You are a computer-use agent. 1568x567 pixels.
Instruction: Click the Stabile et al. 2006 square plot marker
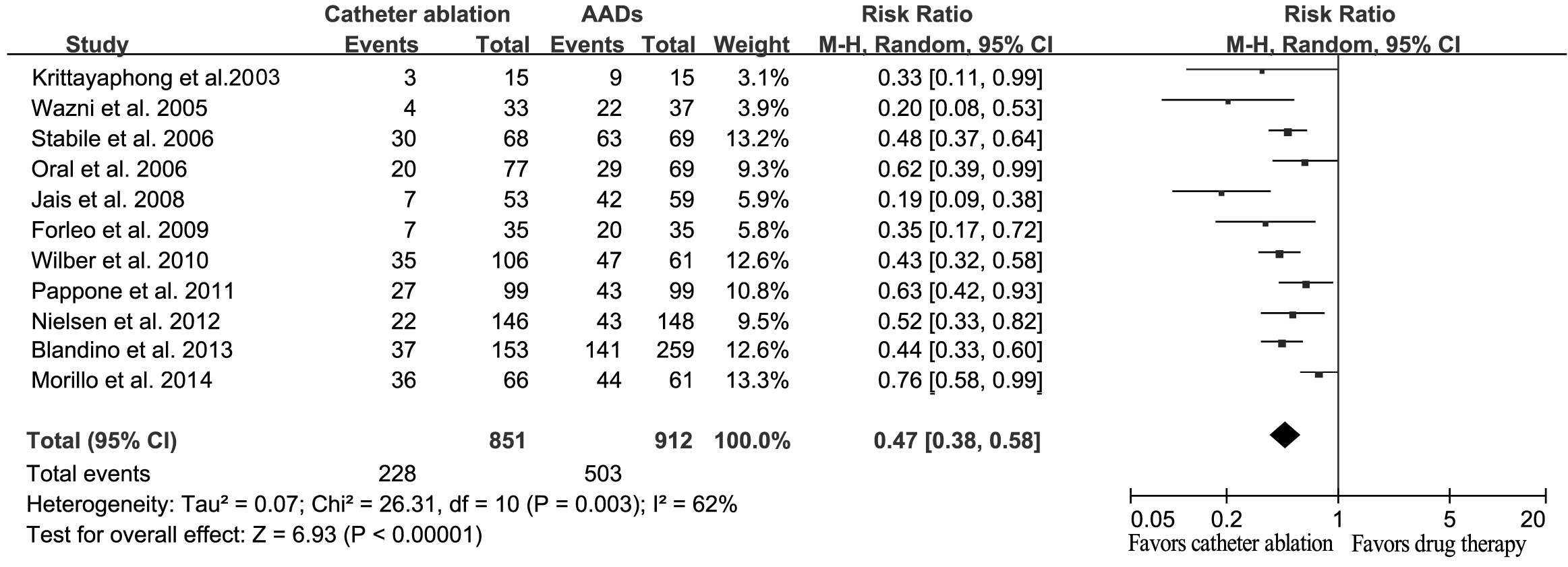(x=1287, y=132)
